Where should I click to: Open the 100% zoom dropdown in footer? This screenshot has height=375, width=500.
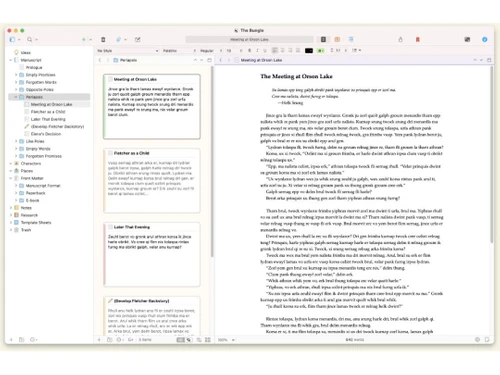pos(226,340)
